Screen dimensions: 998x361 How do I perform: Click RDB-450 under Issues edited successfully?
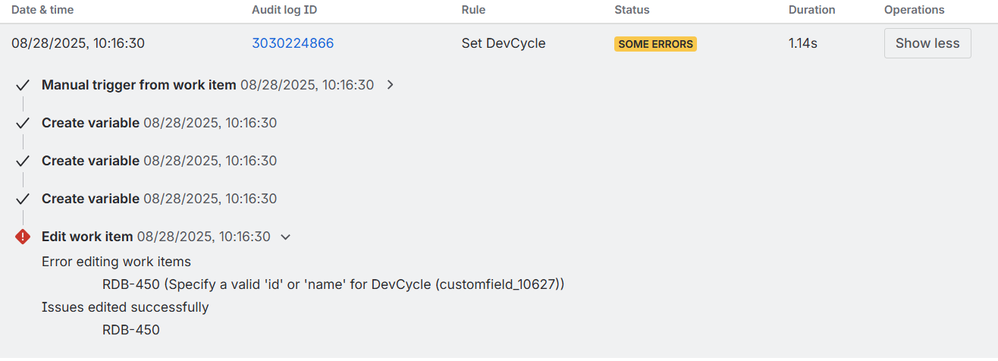[131, 330]
